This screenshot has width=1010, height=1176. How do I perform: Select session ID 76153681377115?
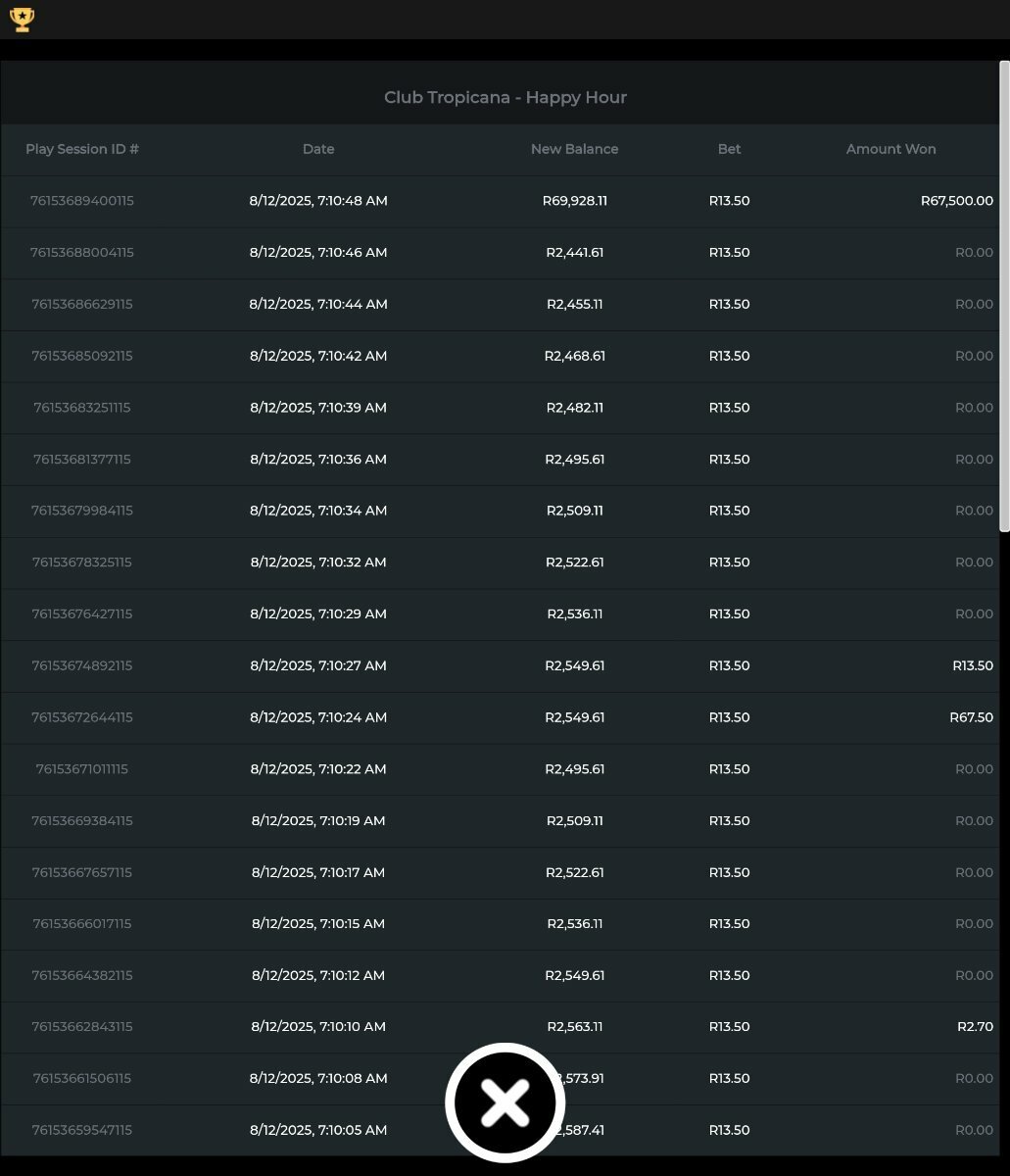click(x=82, y=460)
